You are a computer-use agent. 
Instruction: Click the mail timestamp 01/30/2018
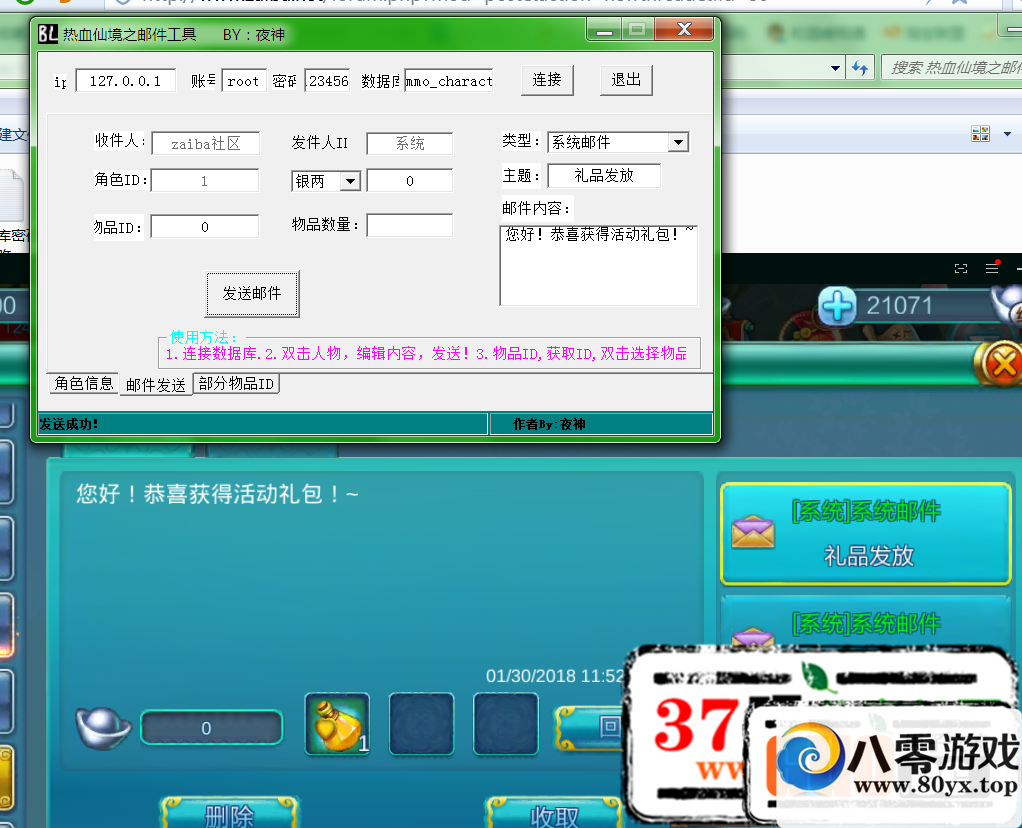pyautogui.click(x=555, y=676)
